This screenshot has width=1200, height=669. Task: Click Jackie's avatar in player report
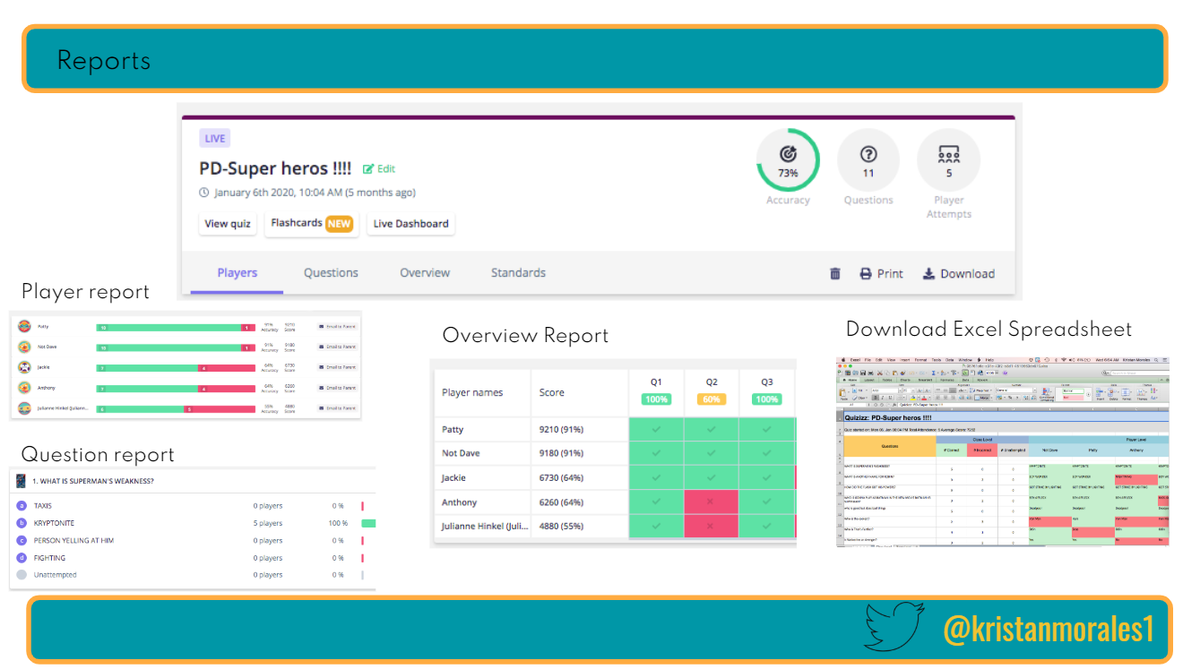(25, 368)
